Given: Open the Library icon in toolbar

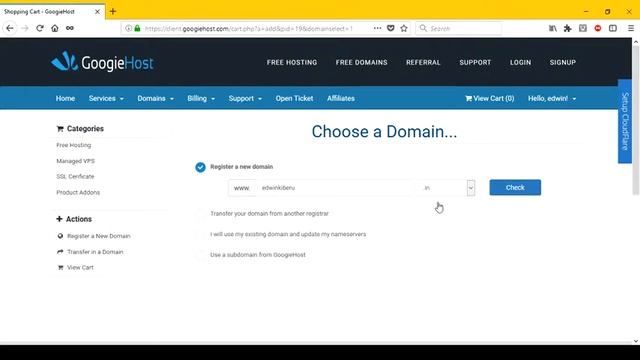Looking at the screenshot, I should tap(553, 28).
